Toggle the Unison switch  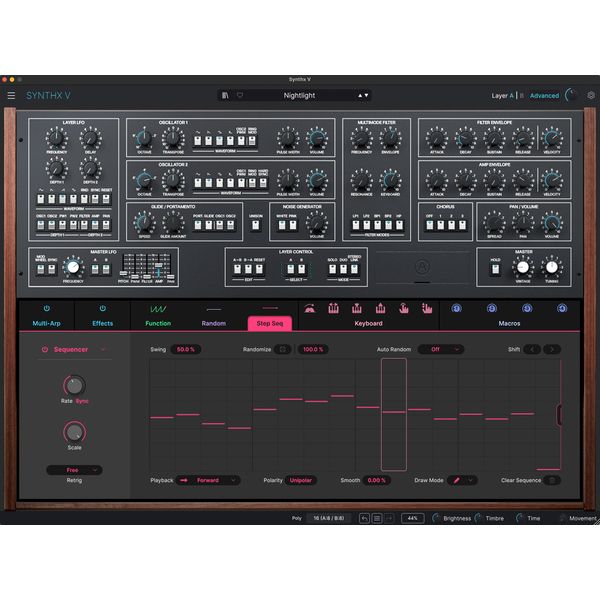[x=256, y=225]
